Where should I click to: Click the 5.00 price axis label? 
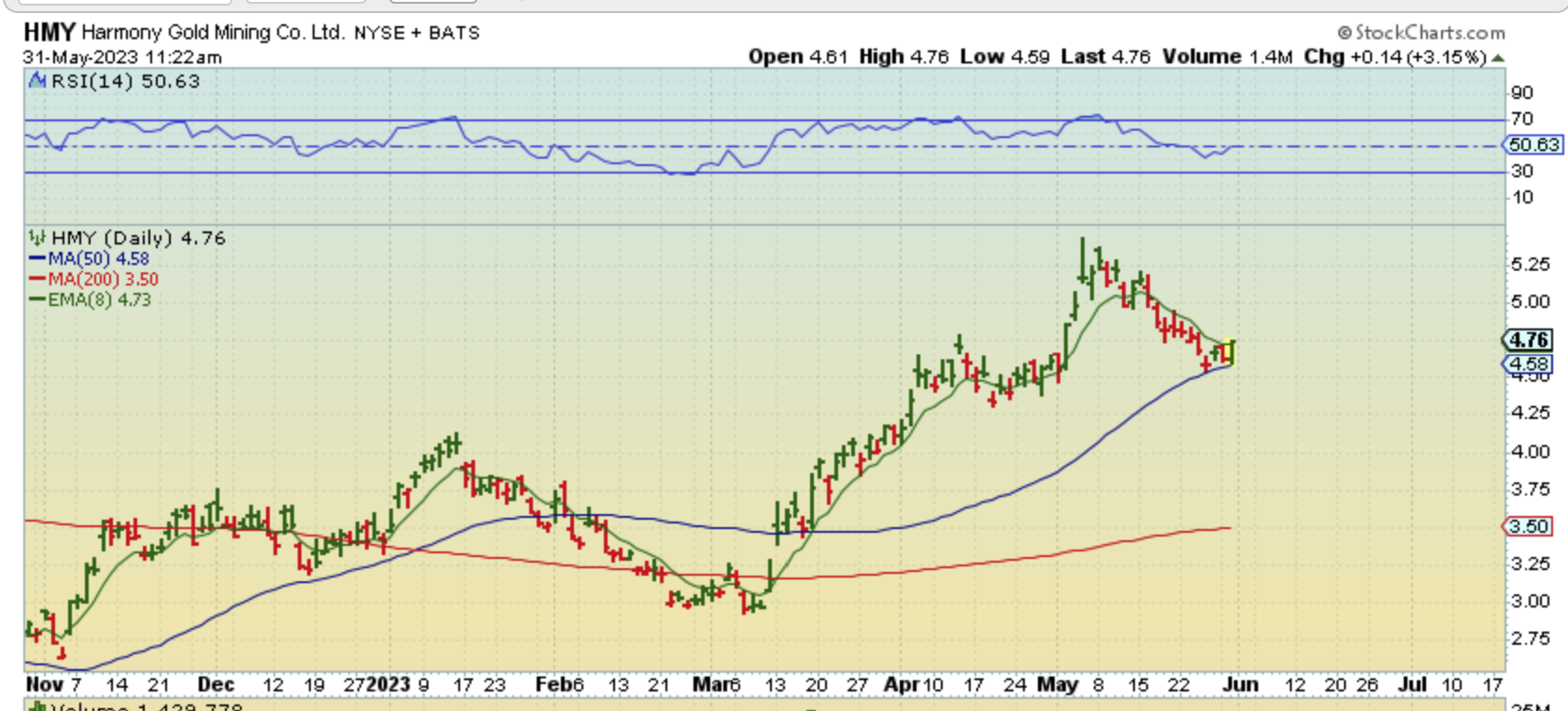[x=1530, y=301]
